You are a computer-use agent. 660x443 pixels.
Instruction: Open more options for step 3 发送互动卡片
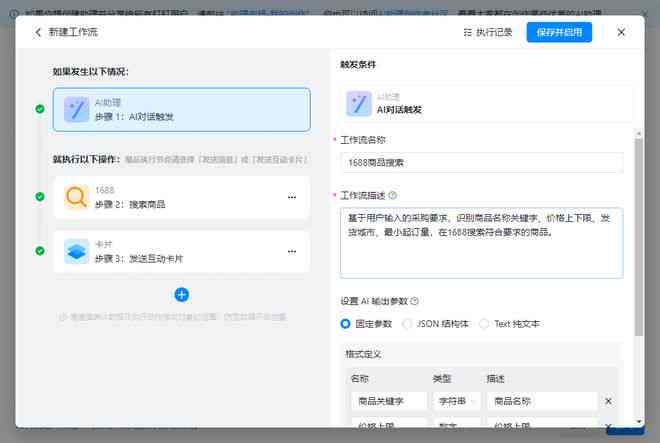(x=292, y=251)
